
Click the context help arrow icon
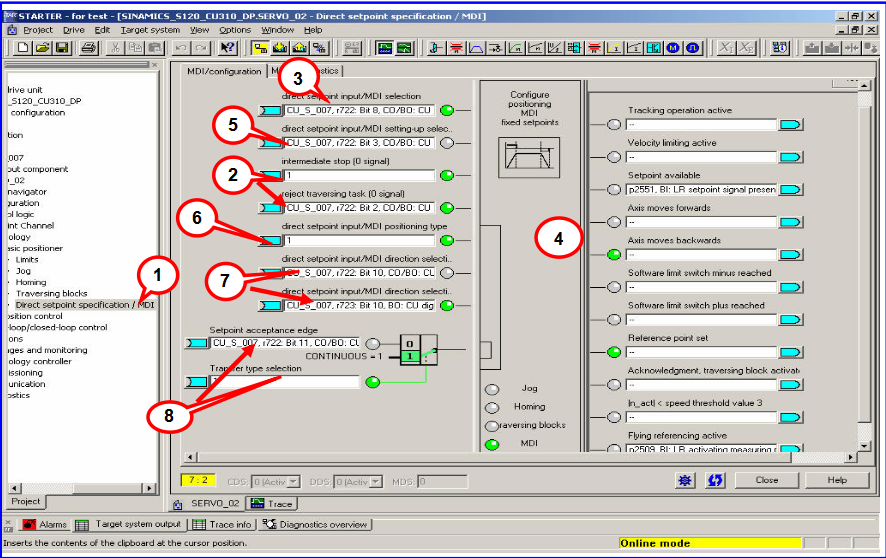click(227, 47)
